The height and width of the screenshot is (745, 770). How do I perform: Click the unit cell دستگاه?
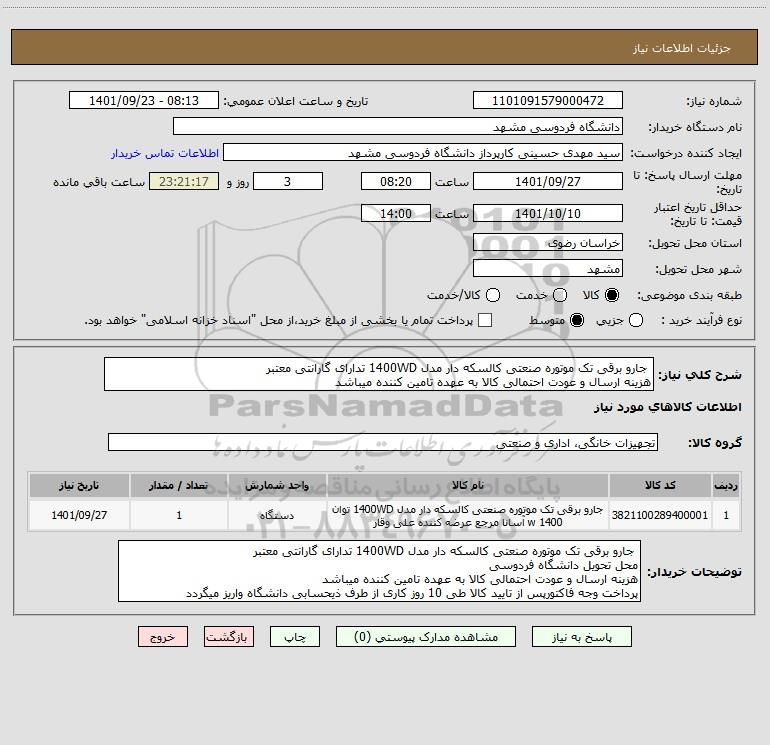(x=277, y=515)
